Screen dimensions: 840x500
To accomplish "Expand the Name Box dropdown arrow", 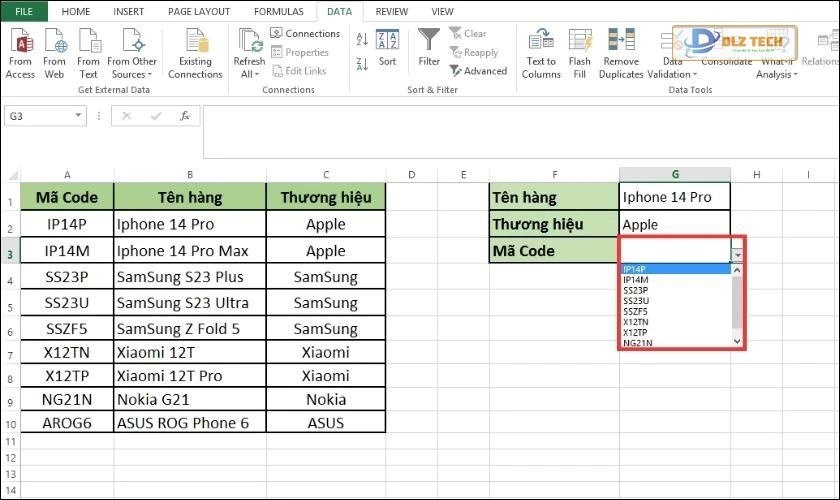I will [x=78, y=116].
